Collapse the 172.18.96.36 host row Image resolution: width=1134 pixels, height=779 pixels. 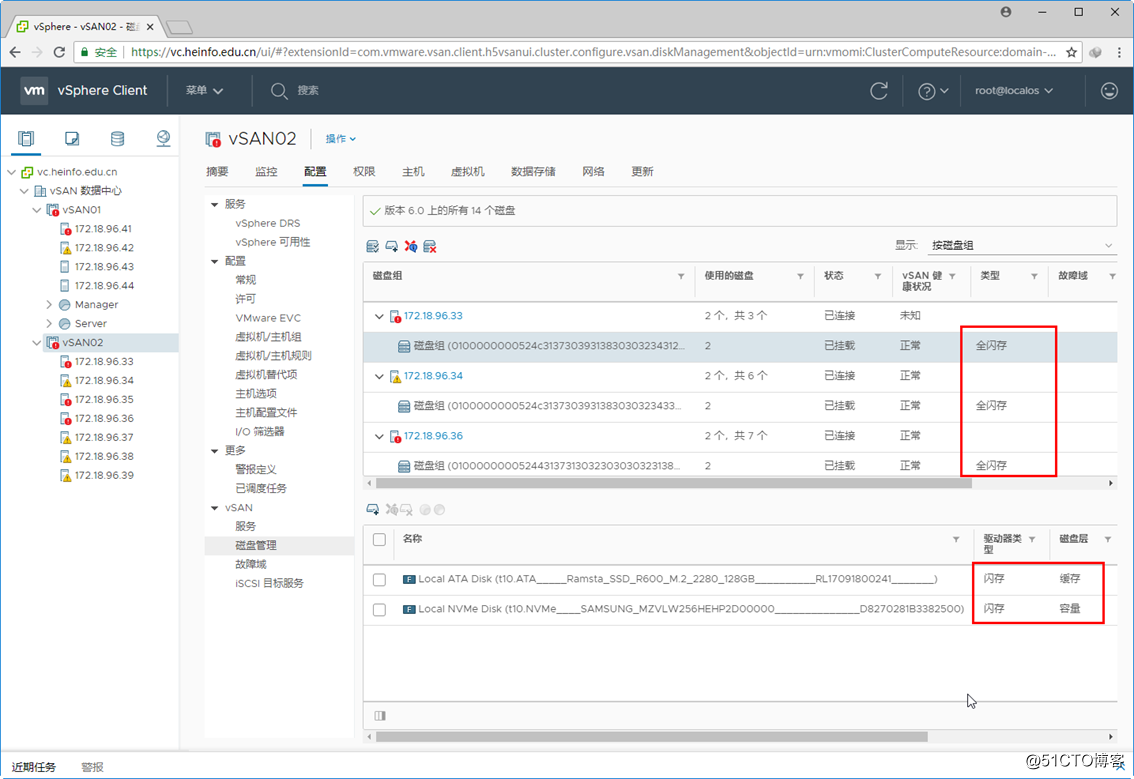[x=379, y=436]
